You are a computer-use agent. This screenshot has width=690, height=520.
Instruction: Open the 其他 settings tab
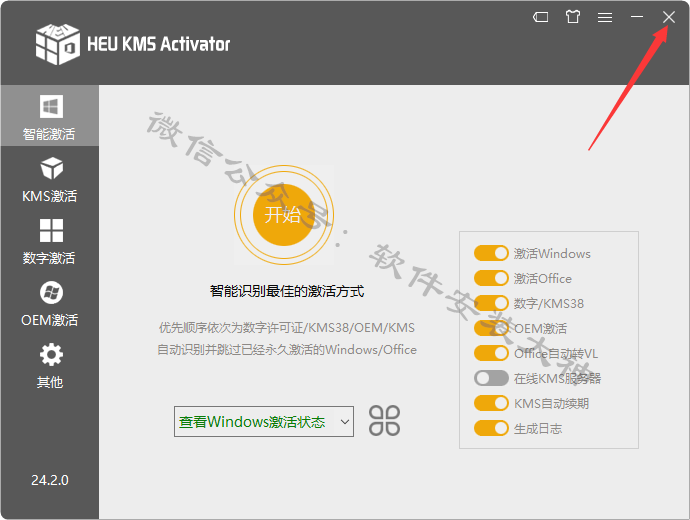50,366
